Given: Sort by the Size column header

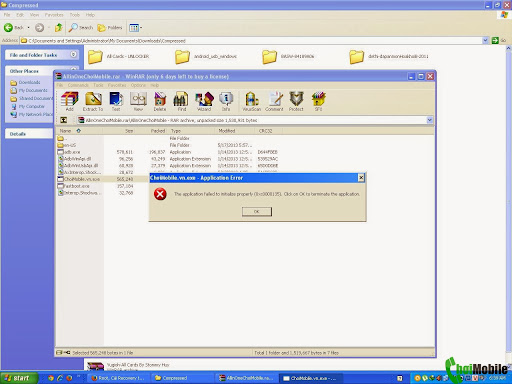Looking at the screenshot, I should pyautogui.click(x=119, y=131).
